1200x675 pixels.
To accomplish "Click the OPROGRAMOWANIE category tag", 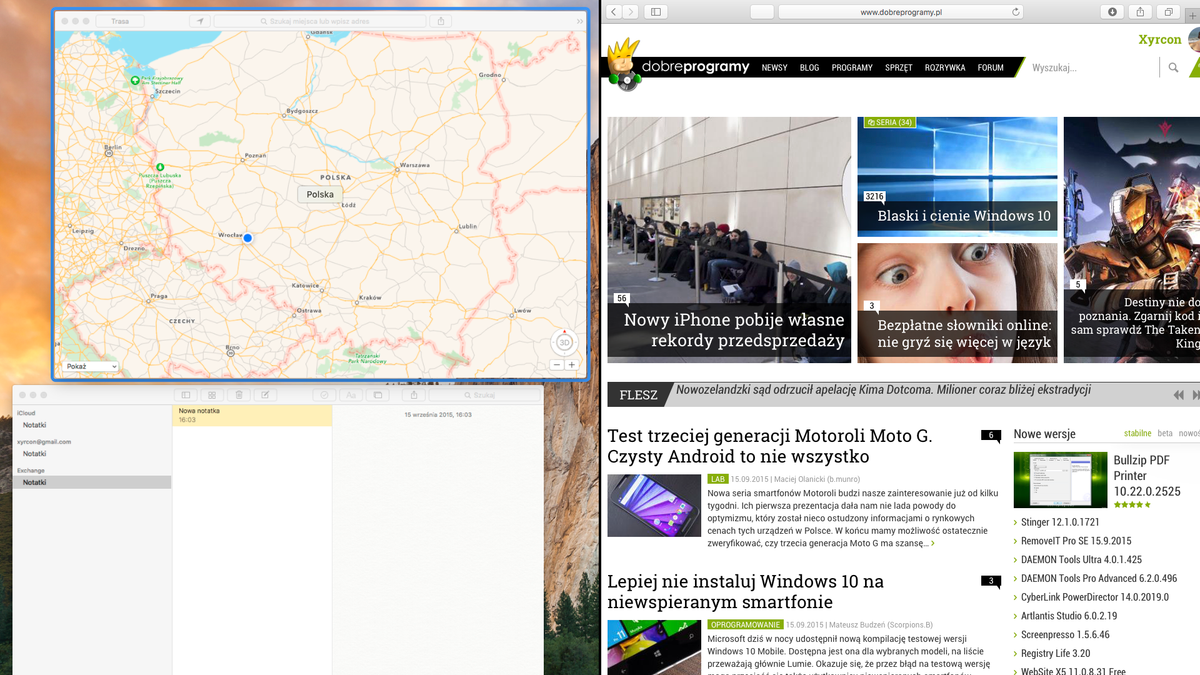I will pyautogui.click(x=744, y=624).
